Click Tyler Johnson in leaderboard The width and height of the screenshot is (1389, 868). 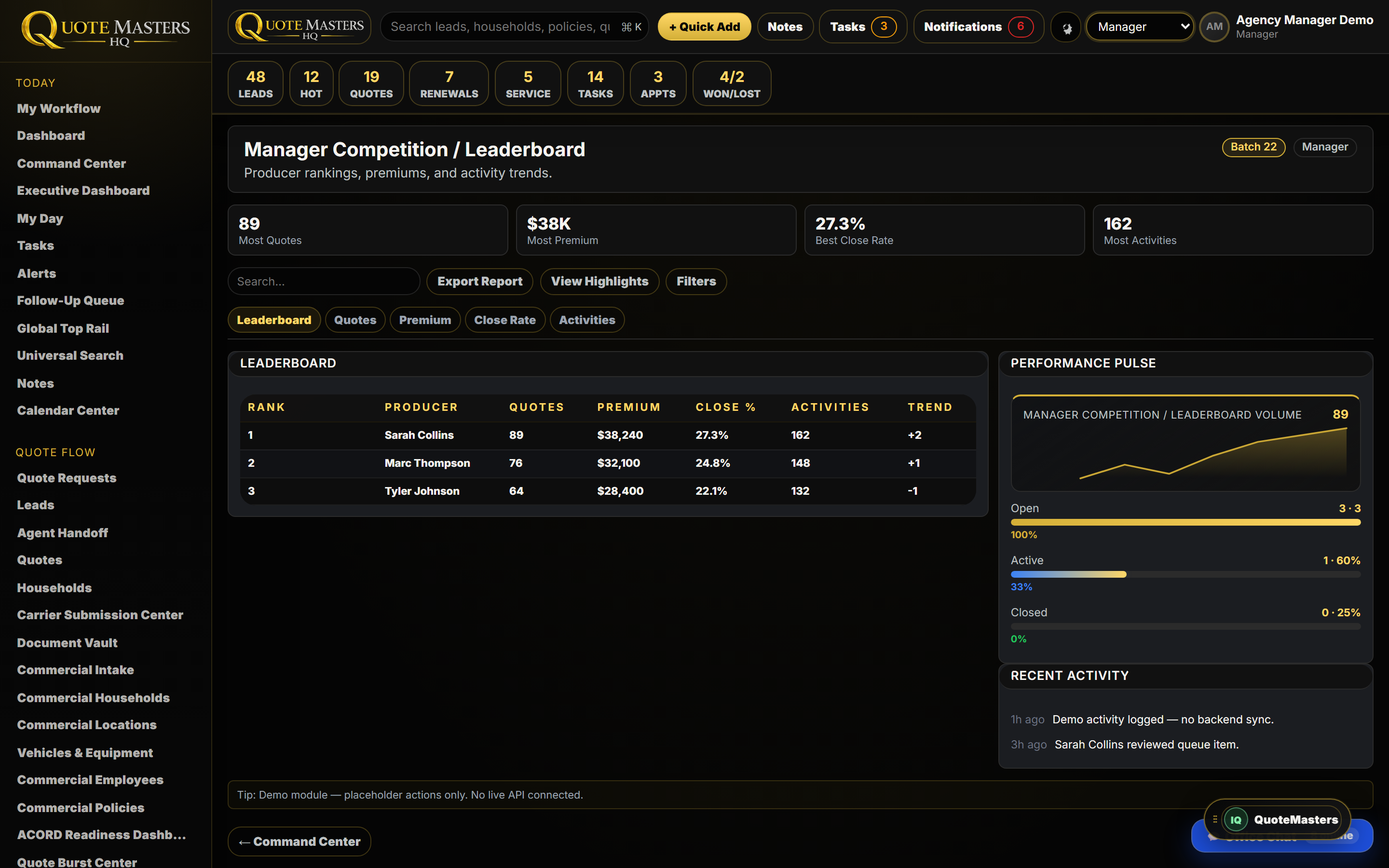tap(422, 491)
